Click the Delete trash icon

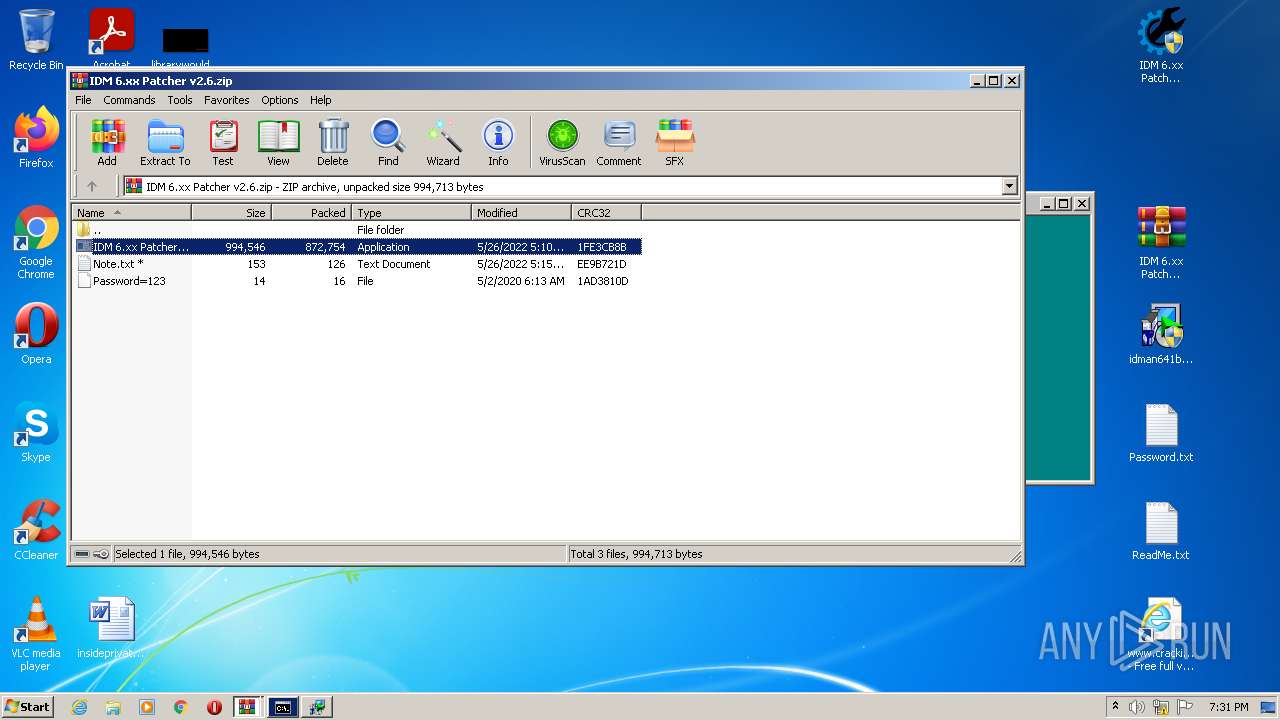coord(333,142)
